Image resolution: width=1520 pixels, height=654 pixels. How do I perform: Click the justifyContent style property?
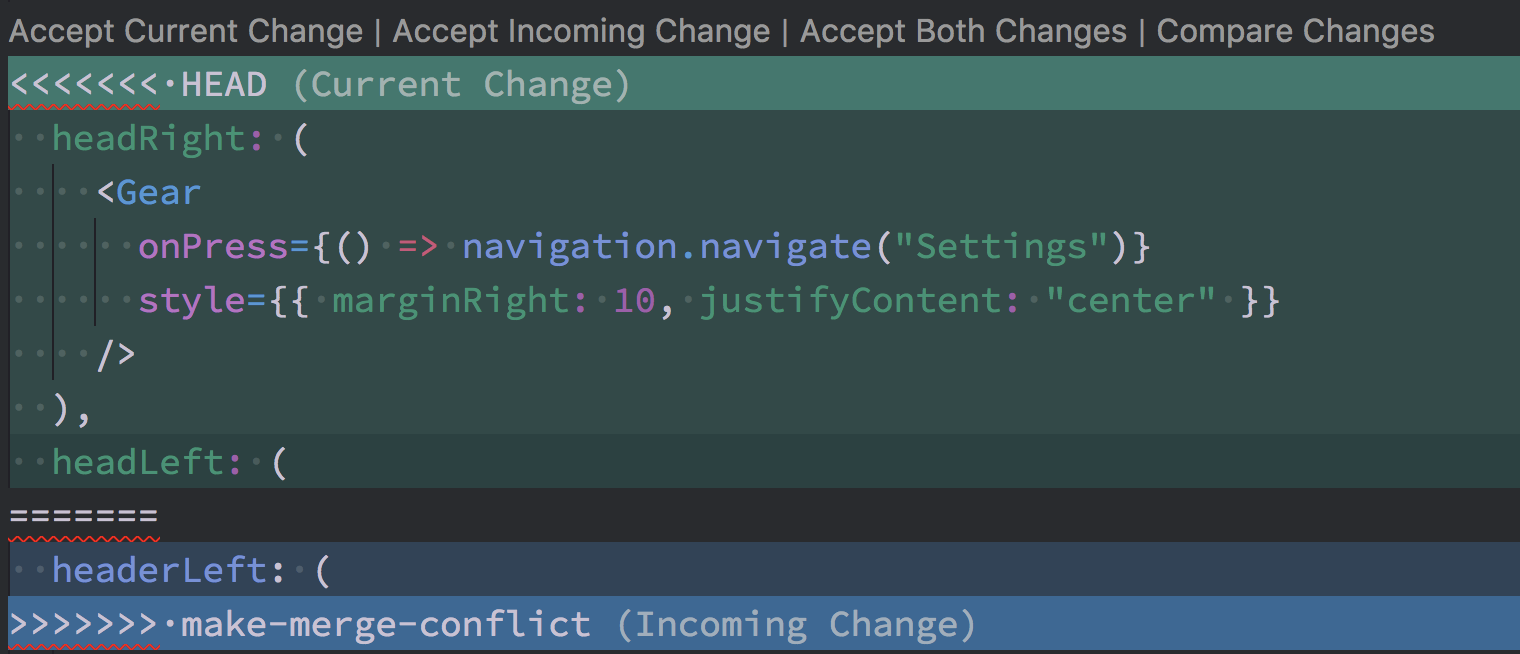852,299
